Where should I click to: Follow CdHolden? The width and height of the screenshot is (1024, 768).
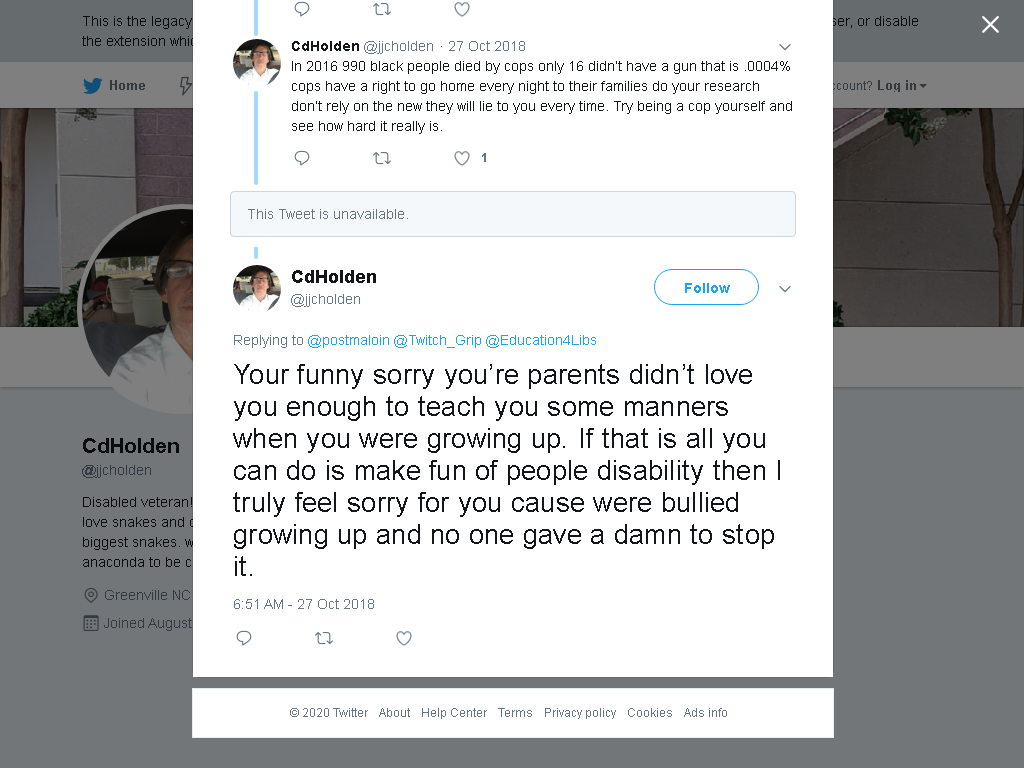tap(706, 287)
